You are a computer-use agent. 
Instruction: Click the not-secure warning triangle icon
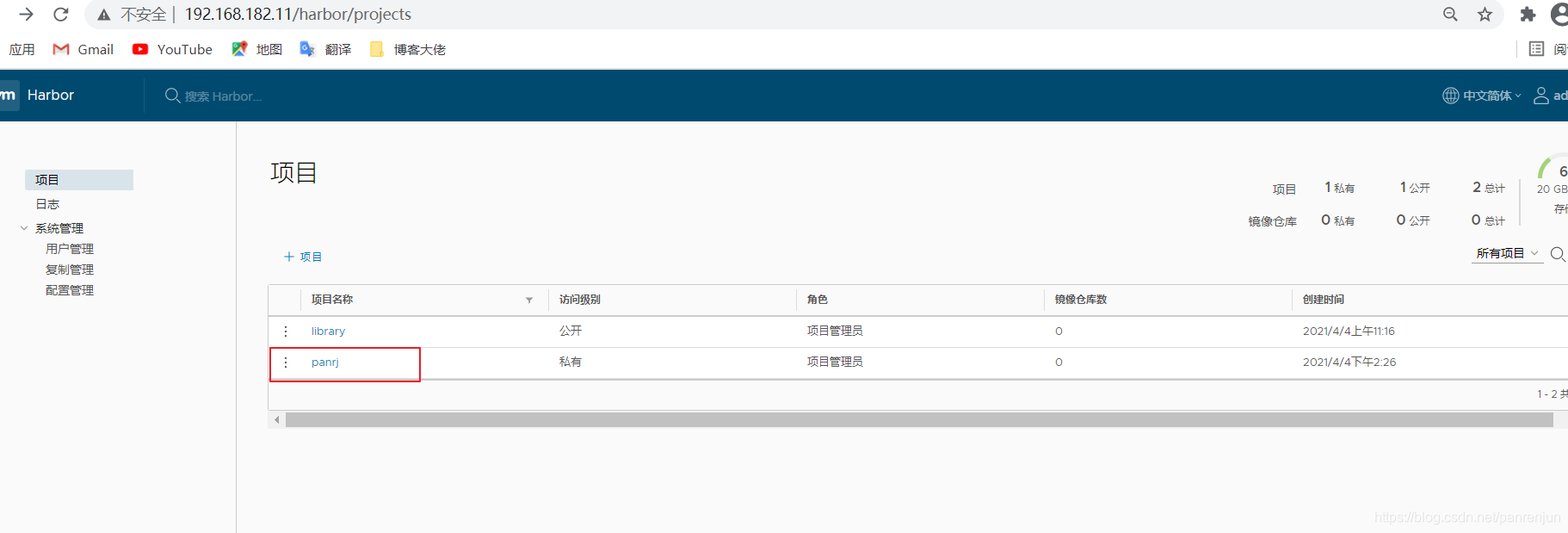(104, 15)
